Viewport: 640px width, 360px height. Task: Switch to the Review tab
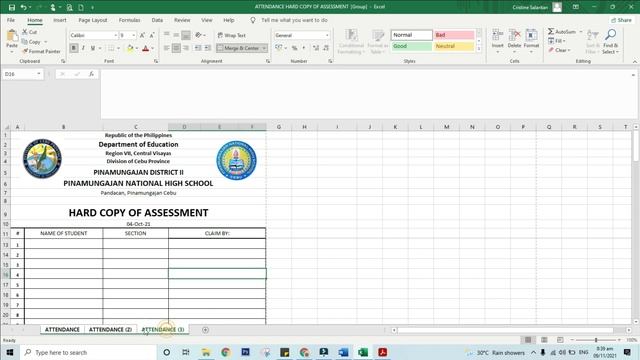(x=182, y=20)
